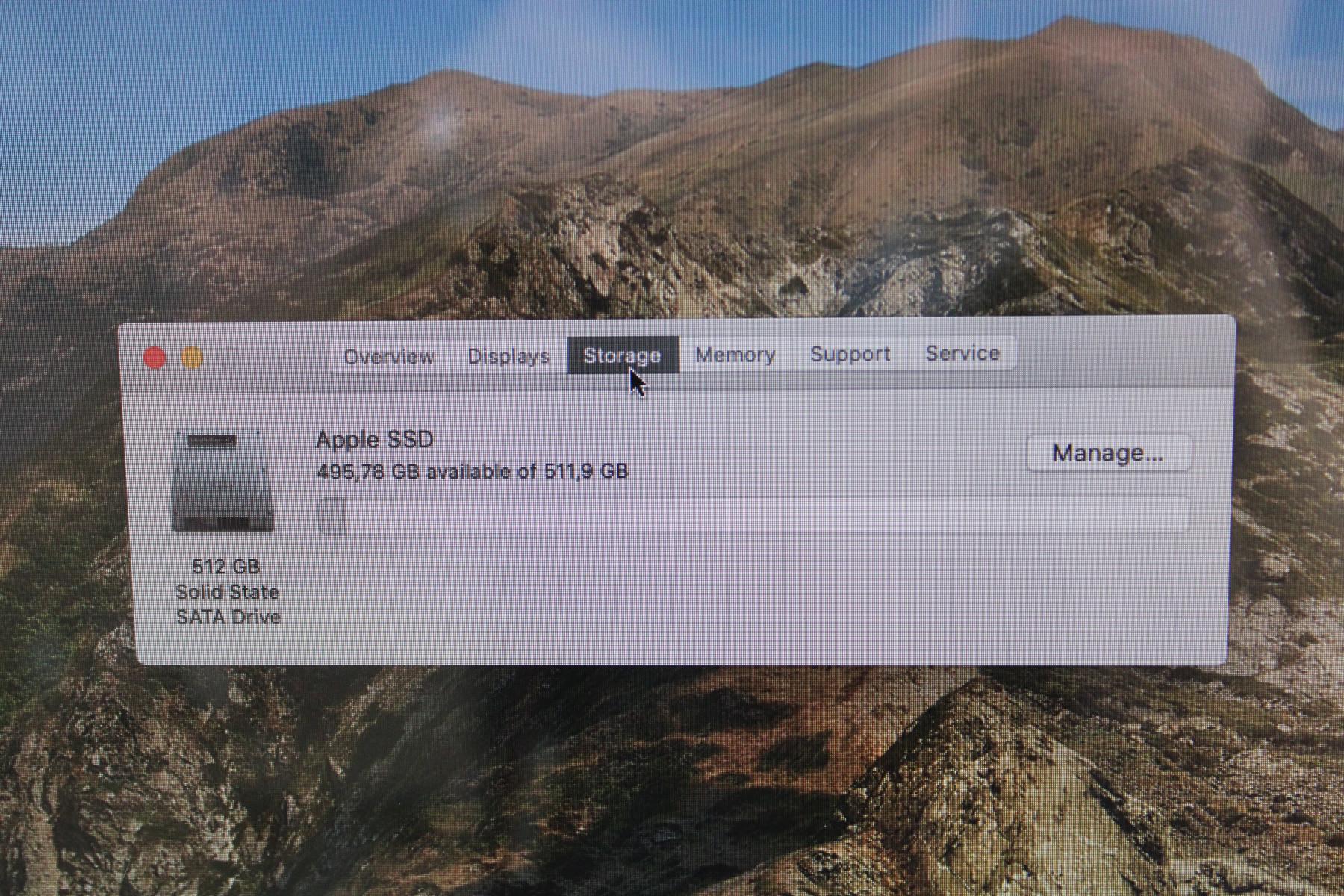Minimize the window with the yellow button
1344x896 pixels.
pyautogui.click(x=193, y=358)
